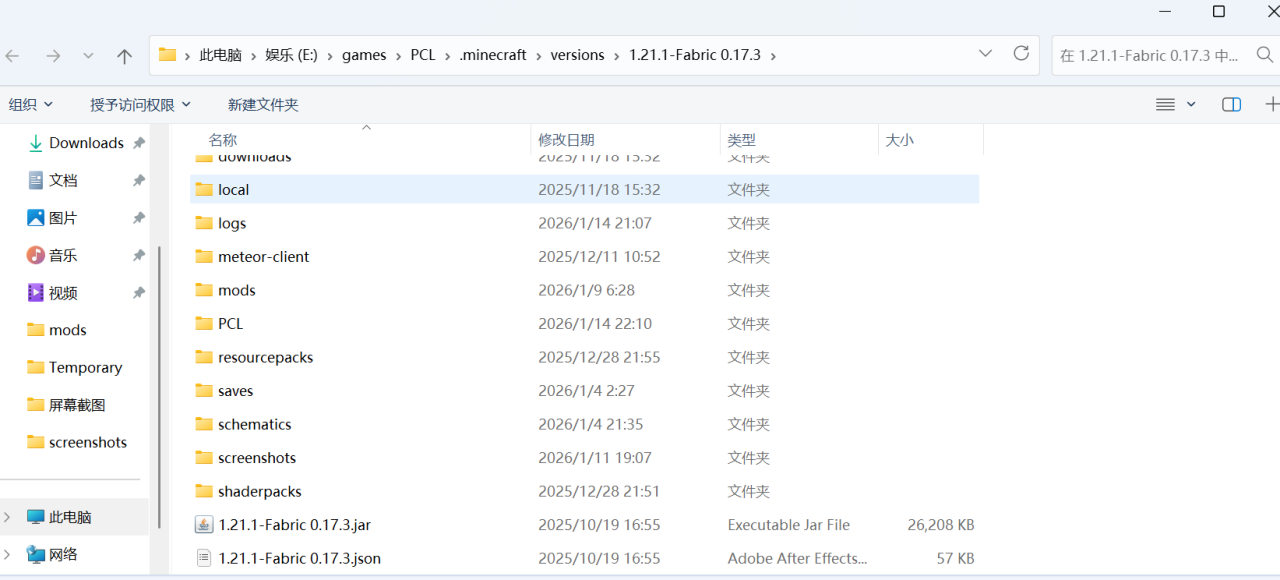The image size is (1280, 580).
Task: Open the address bar history dropdown
Action: 985,54
